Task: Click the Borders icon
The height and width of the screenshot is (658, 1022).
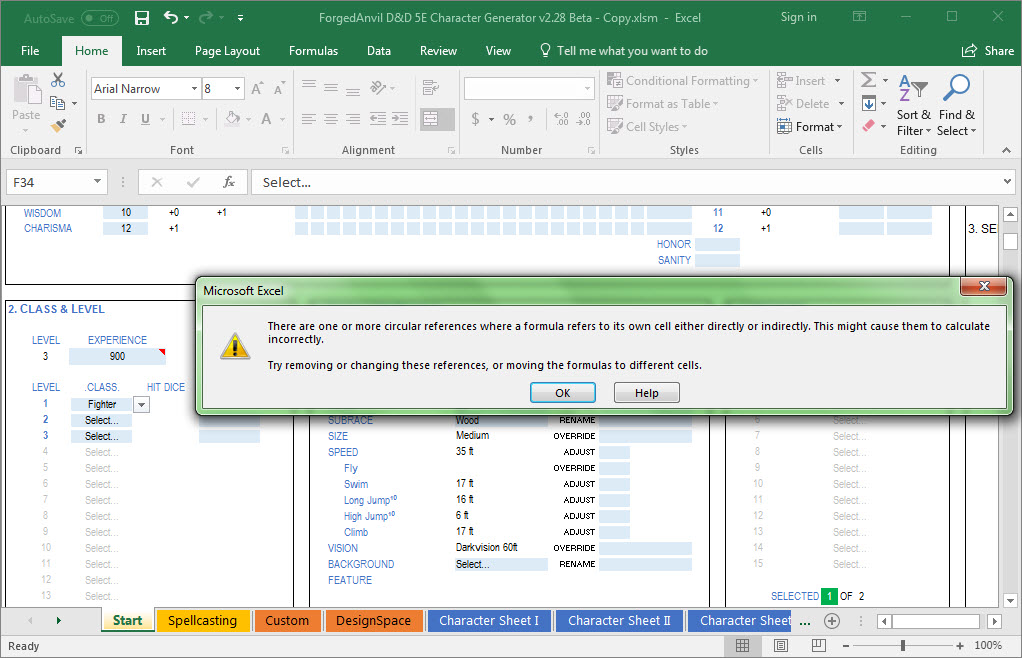Action: [188, 119]
